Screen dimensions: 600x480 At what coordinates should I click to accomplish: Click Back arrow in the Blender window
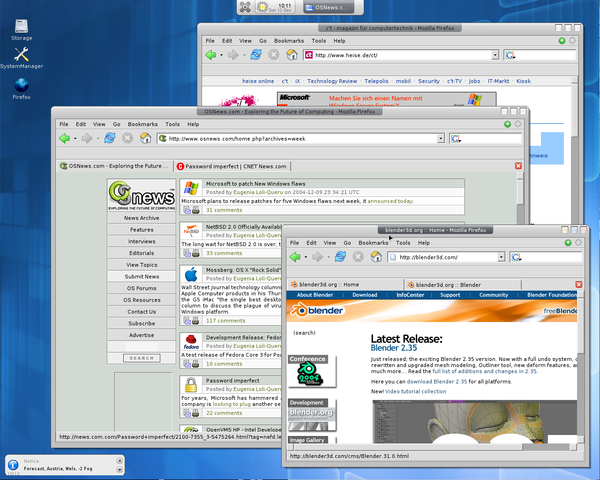295,257
